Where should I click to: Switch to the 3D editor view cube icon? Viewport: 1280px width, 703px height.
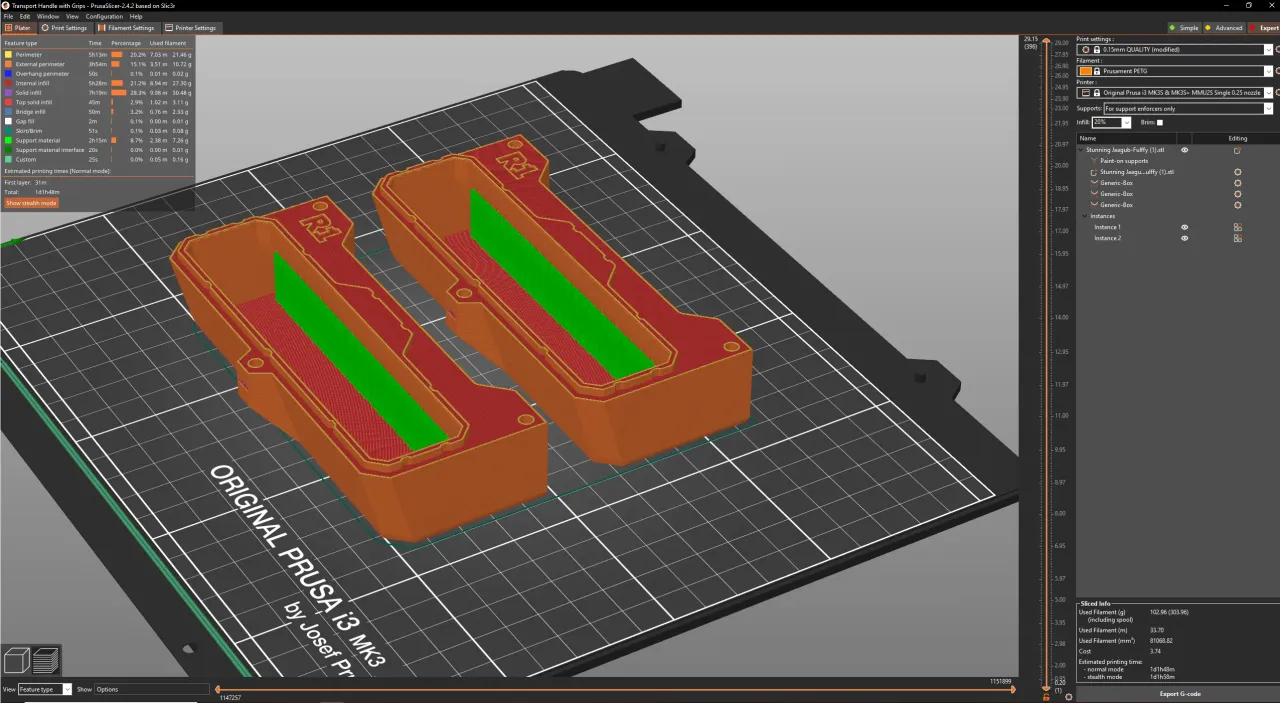[x=17, y=660]
